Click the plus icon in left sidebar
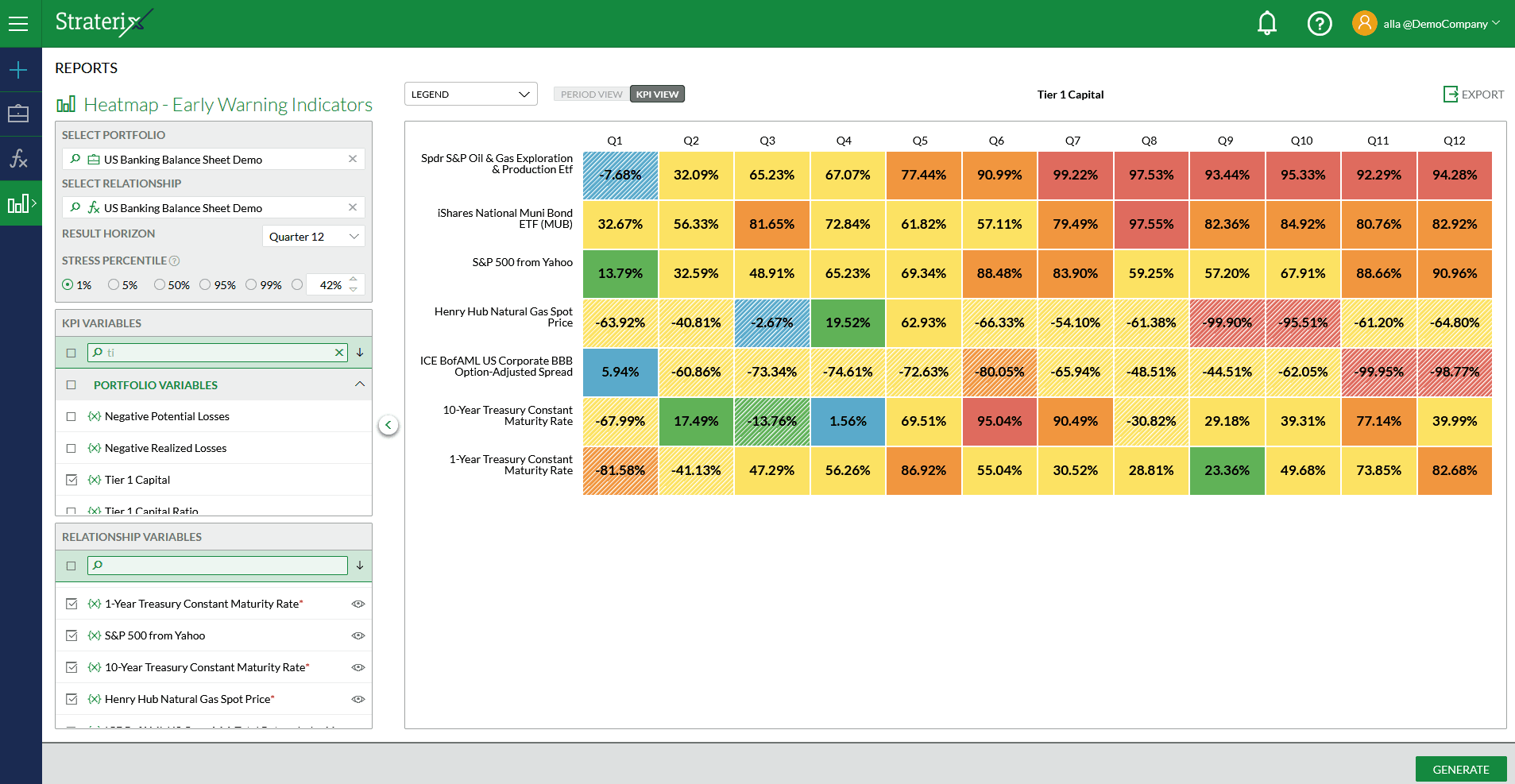 click(18, 70)
